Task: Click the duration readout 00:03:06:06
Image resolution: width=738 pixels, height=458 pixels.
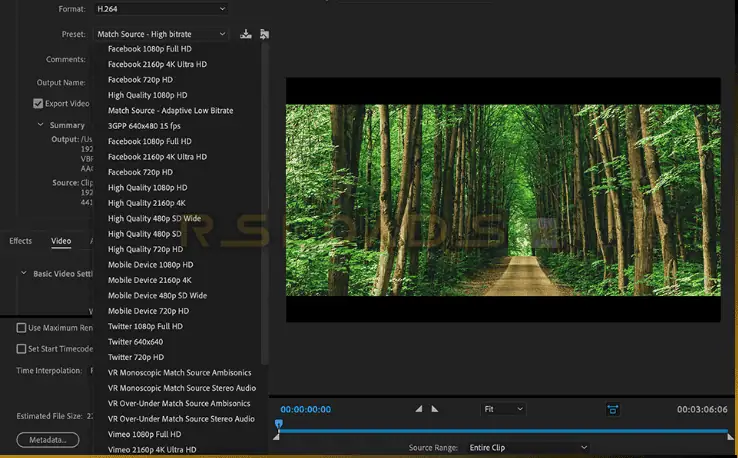Action: 702,410
